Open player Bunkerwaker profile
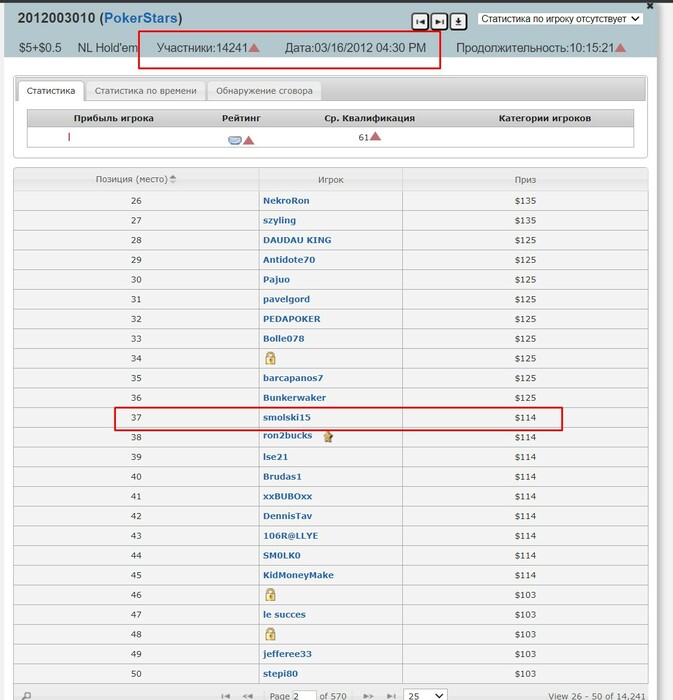Viewport: 673px width, 700px height. click(x=294, y=397)
